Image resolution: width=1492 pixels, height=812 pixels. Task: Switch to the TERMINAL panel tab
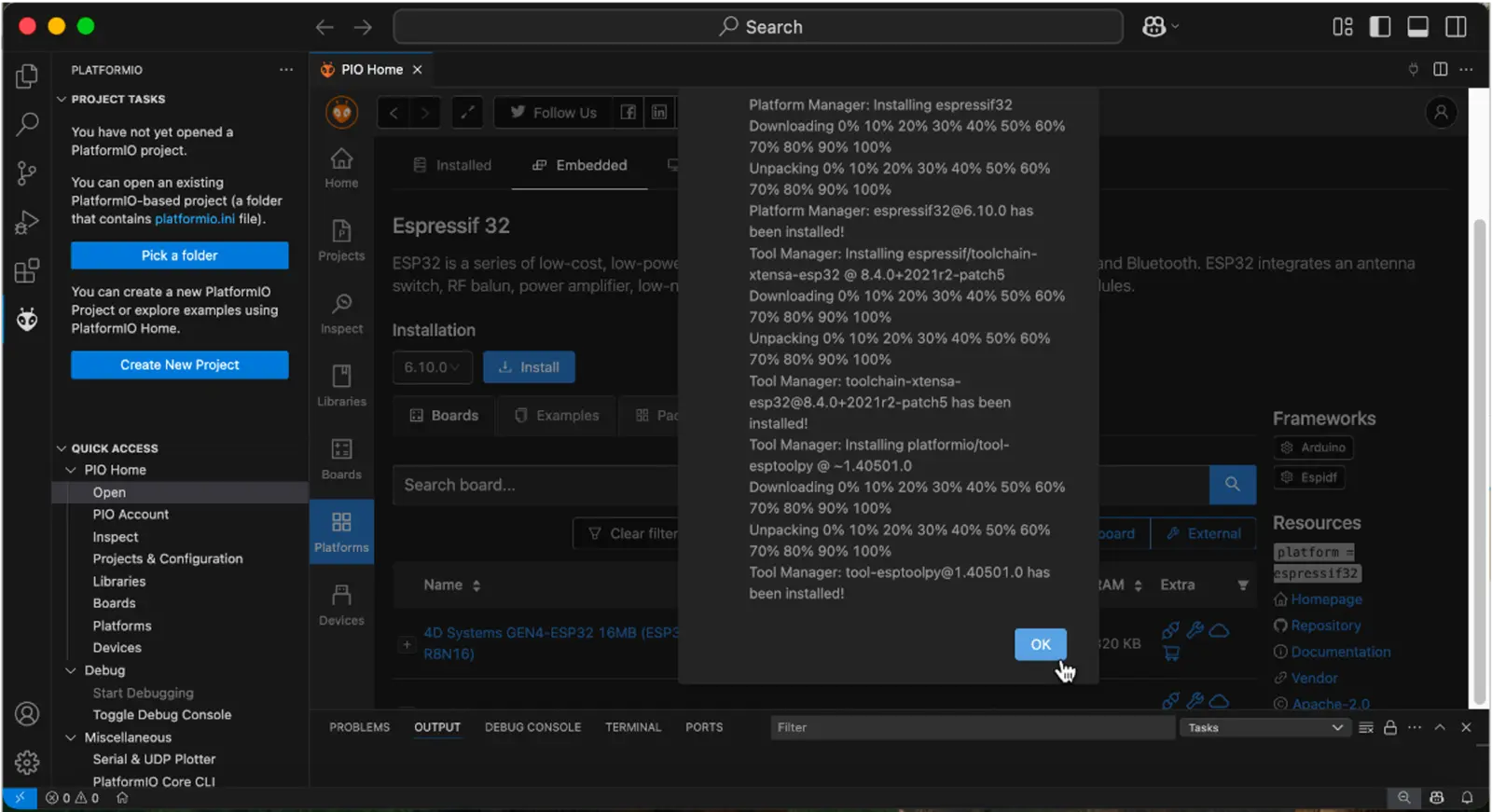pyautogui.click(x=633, y=727)
